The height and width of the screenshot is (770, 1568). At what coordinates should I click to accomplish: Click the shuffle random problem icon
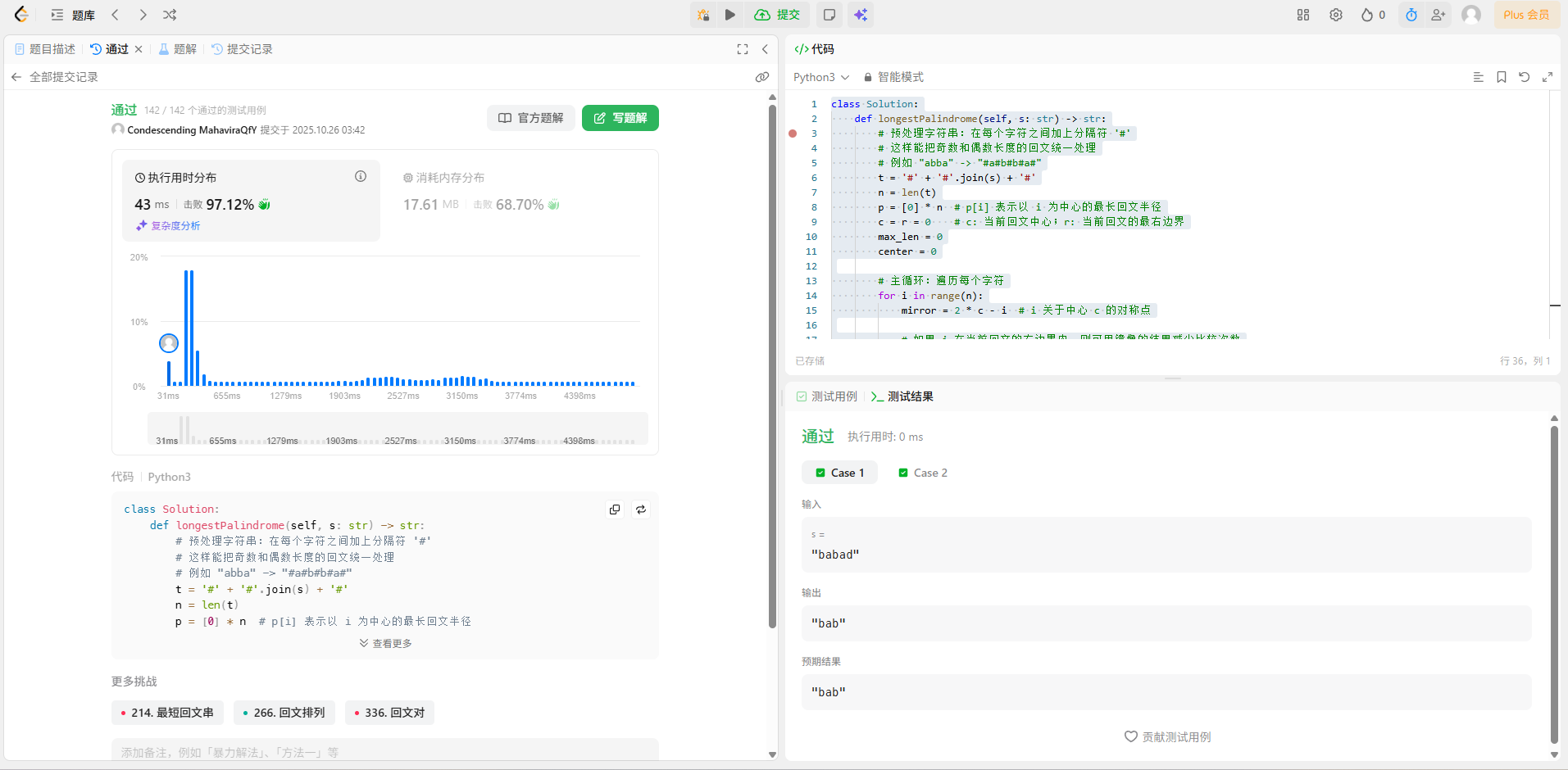coord(170,15)
